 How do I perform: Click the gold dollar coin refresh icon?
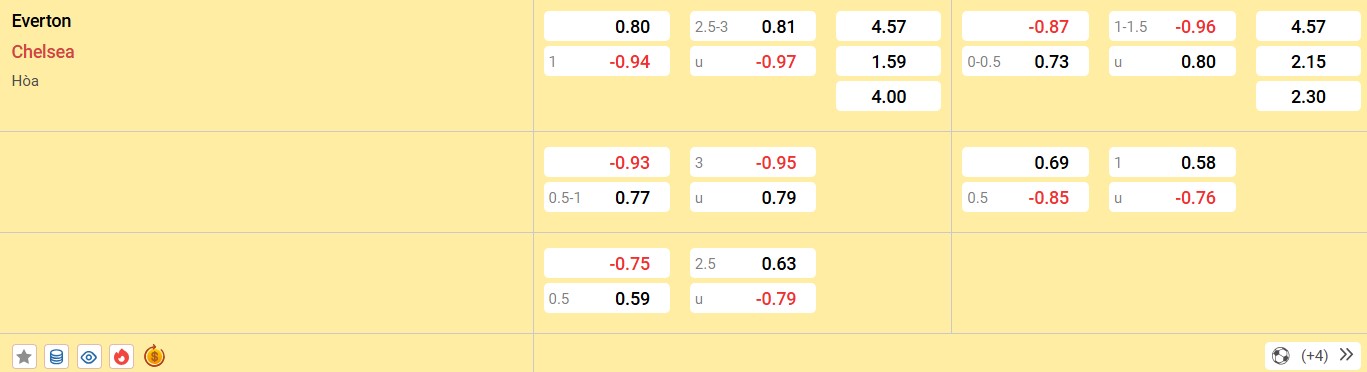pos(154,356)
